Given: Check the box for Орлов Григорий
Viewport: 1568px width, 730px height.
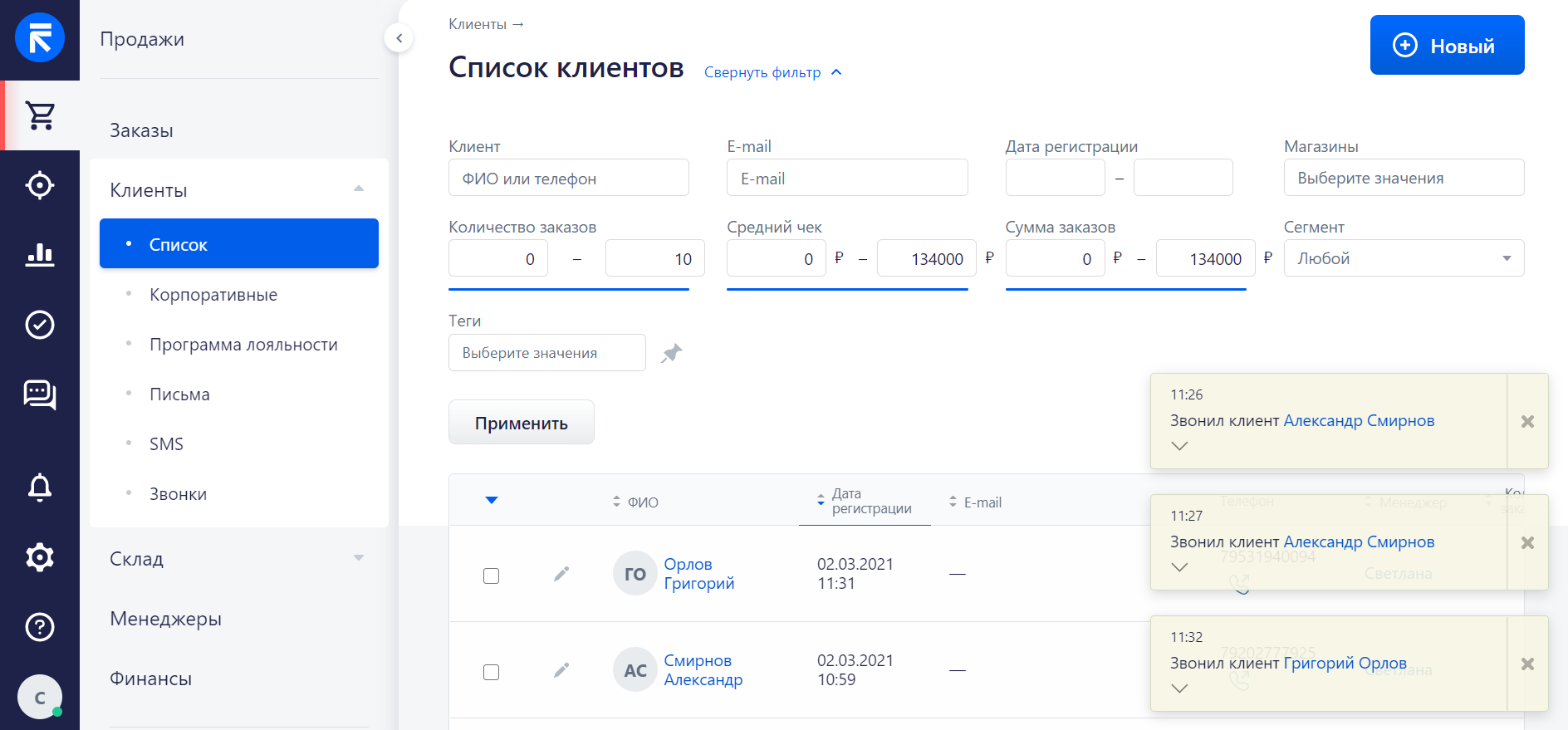Looking at the screenshot, I should 492,576.
